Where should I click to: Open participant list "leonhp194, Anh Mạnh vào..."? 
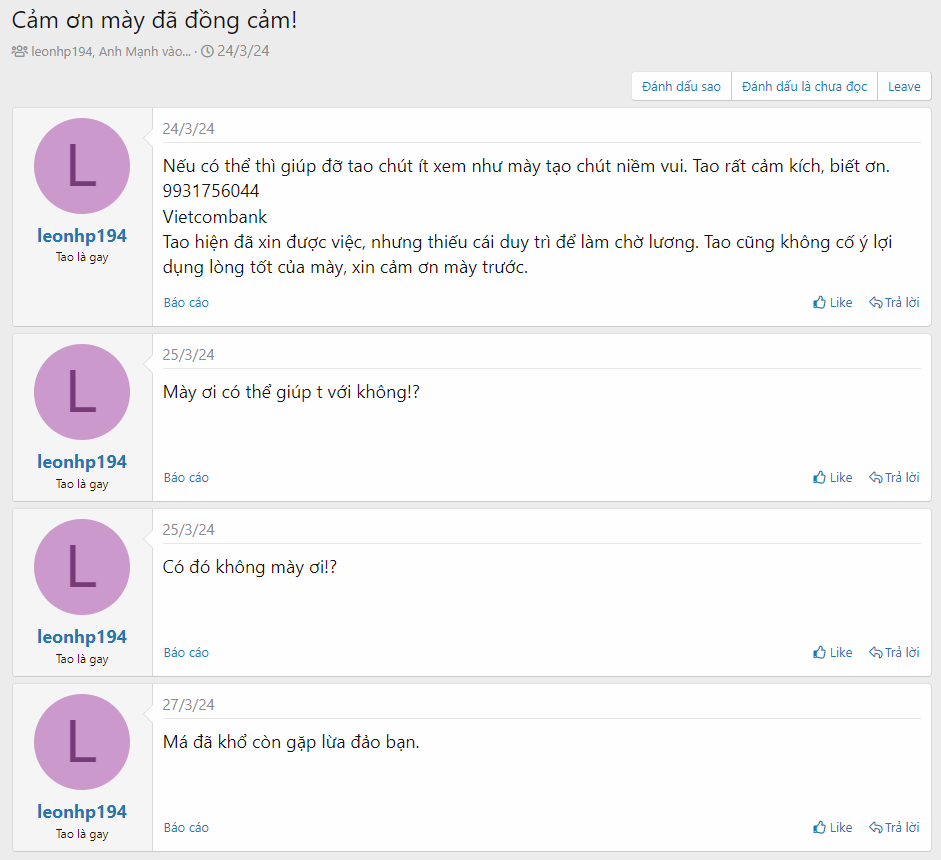pos(110,51)
